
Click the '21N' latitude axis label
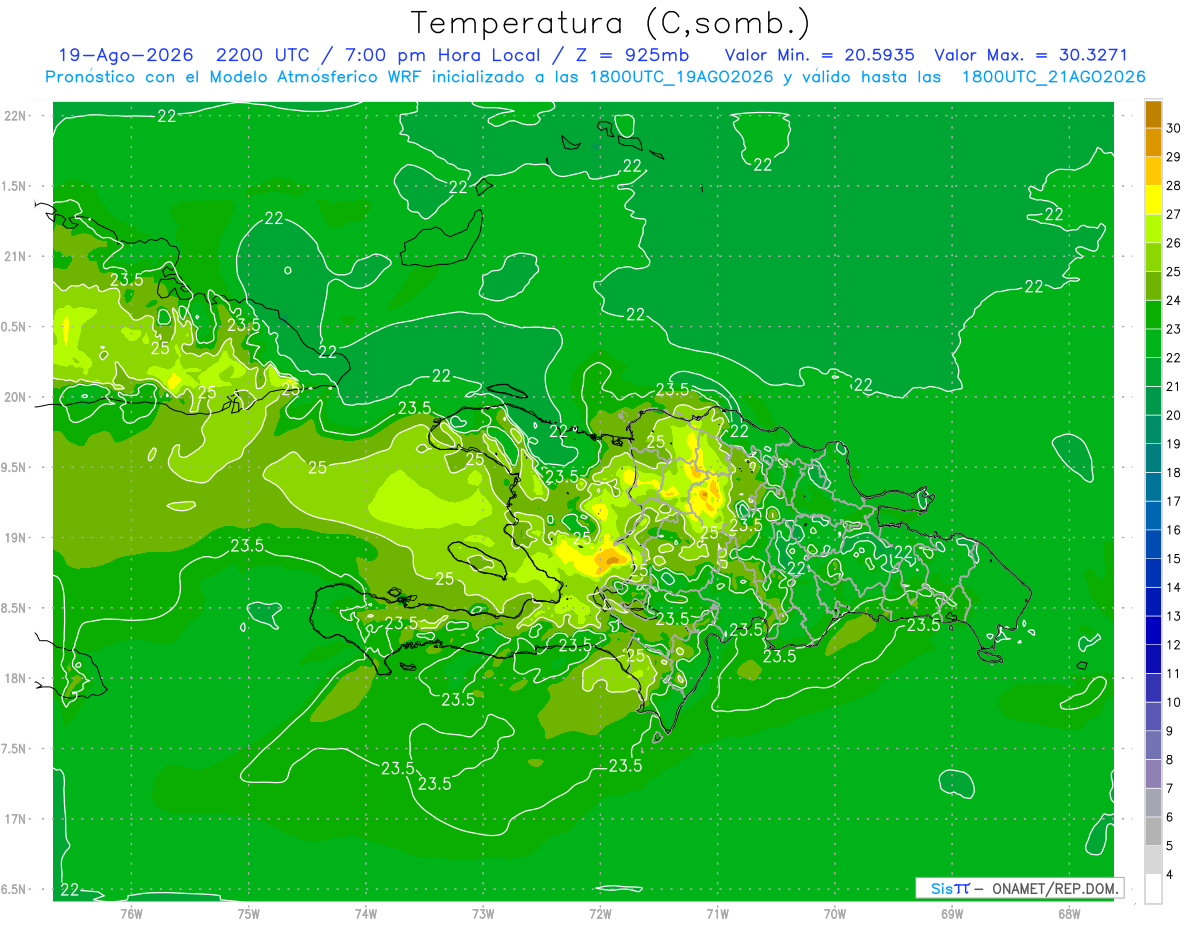pyautogui.click(x=15, y=257)
